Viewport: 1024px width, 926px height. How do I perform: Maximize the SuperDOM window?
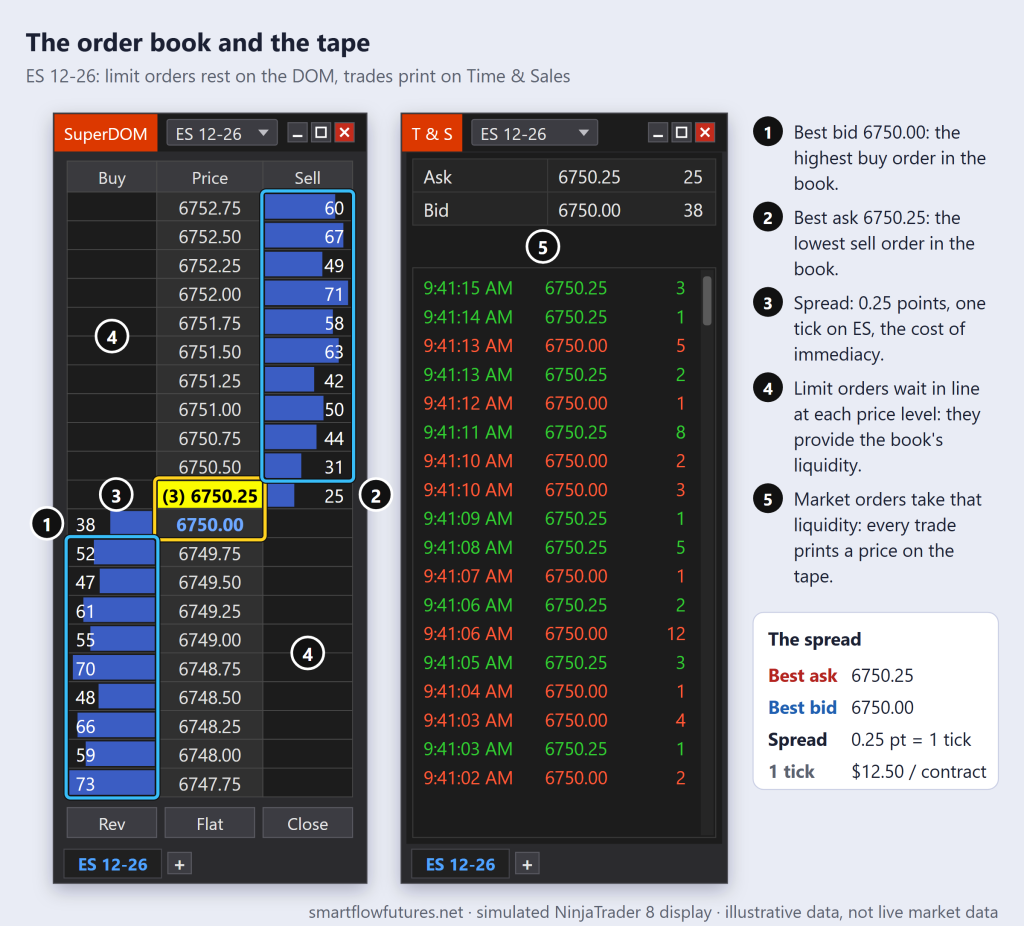point(321,133)
